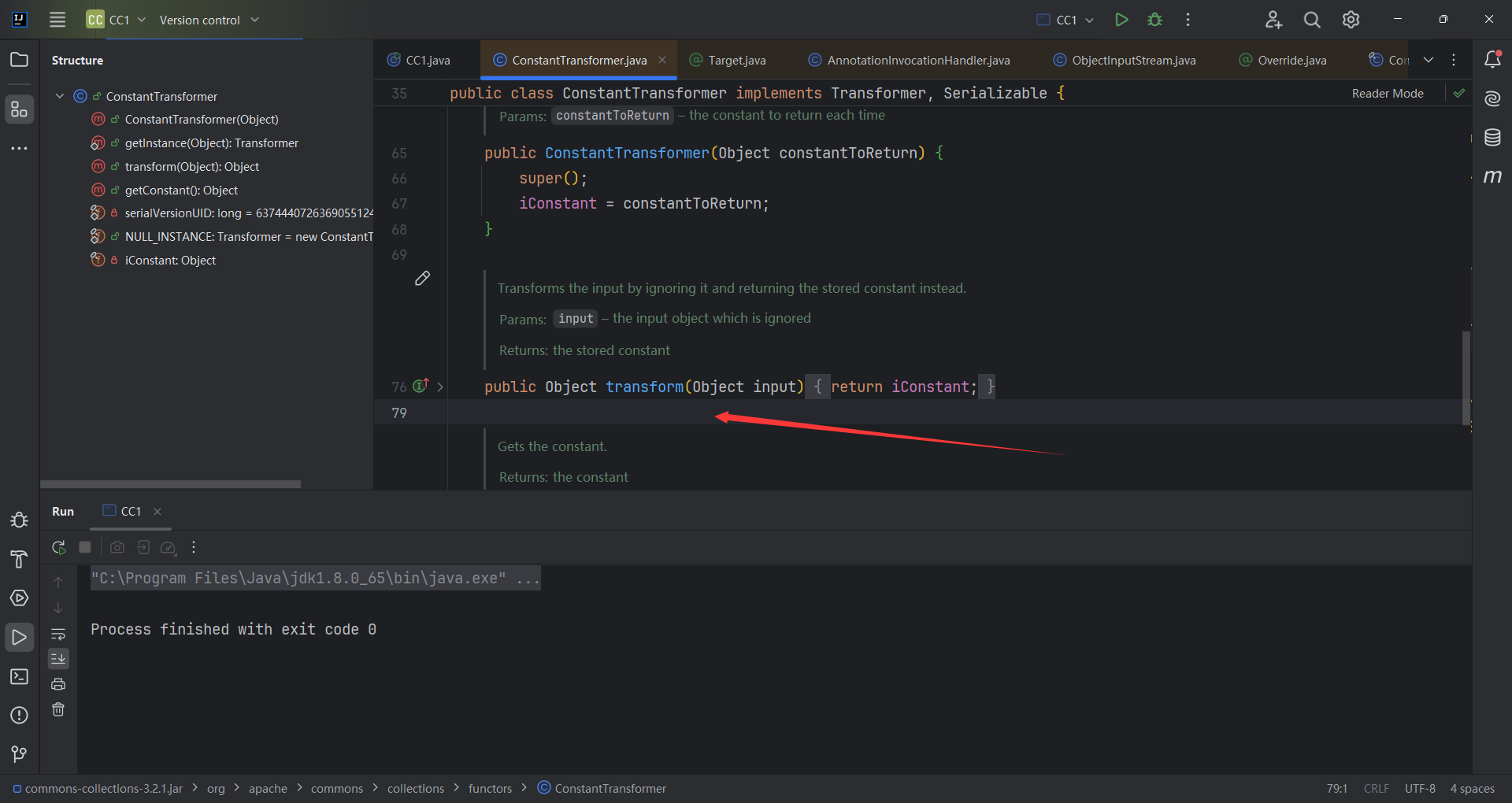
Task: Open CRLF line separator selector
Action: click(1377, 788)
